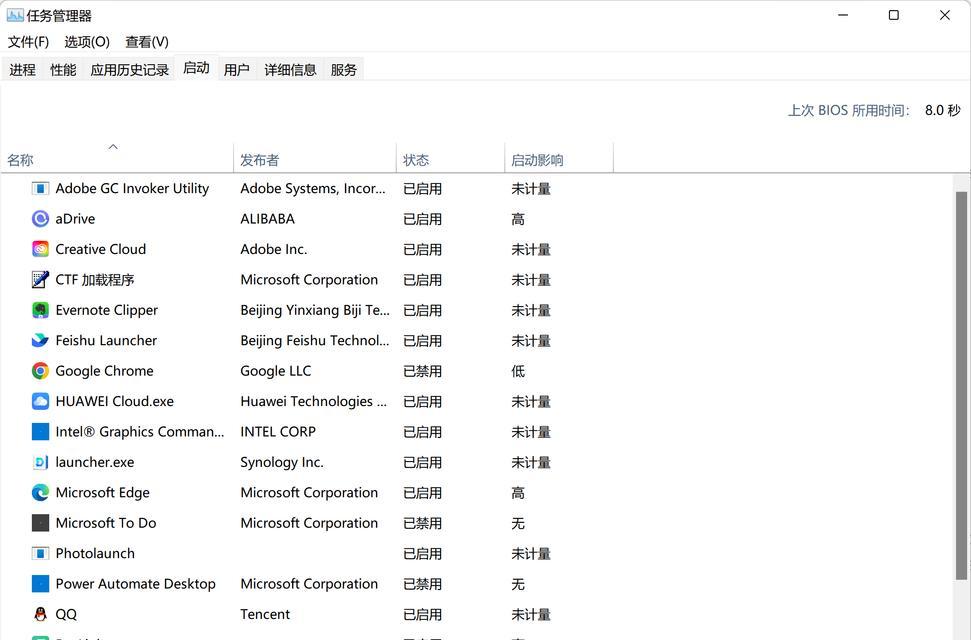The width and height of the screenshot is (971, 640).
Task: Click the Intel® Graphics Comman... name
Action: 139,431
